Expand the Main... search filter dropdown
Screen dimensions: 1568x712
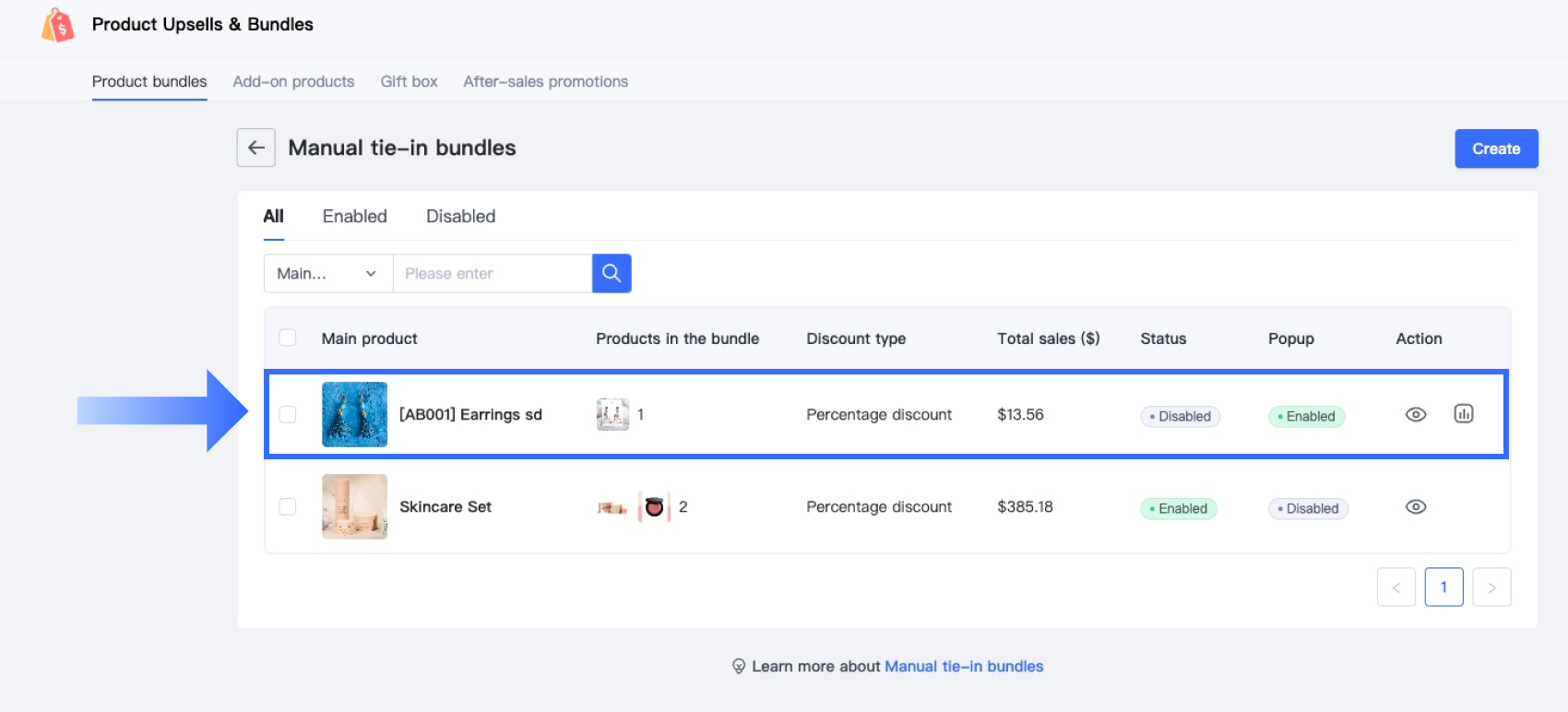point(328,274)
